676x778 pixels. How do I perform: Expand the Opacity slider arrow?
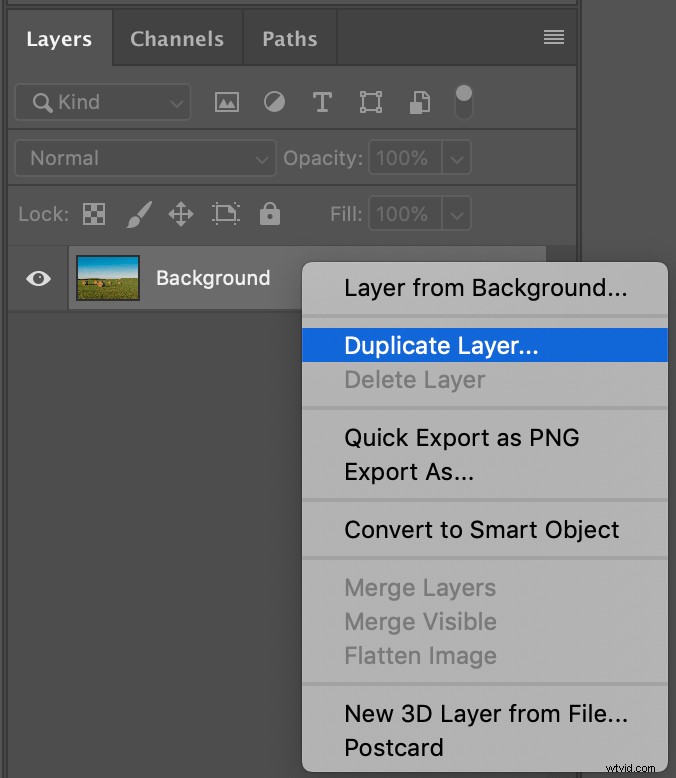457,158
